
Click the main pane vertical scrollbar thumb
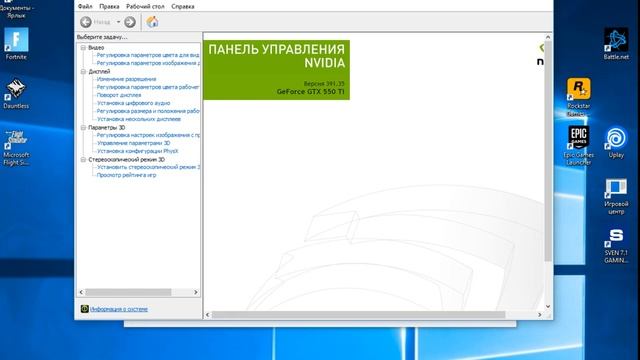point(548,151)
